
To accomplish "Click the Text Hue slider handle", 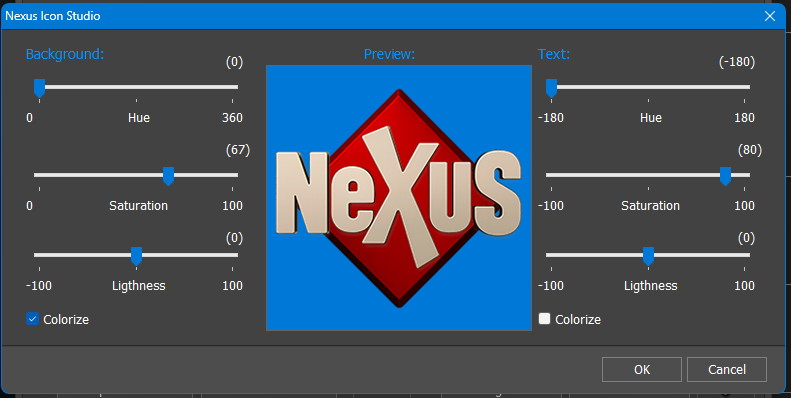I will point(551,88).
